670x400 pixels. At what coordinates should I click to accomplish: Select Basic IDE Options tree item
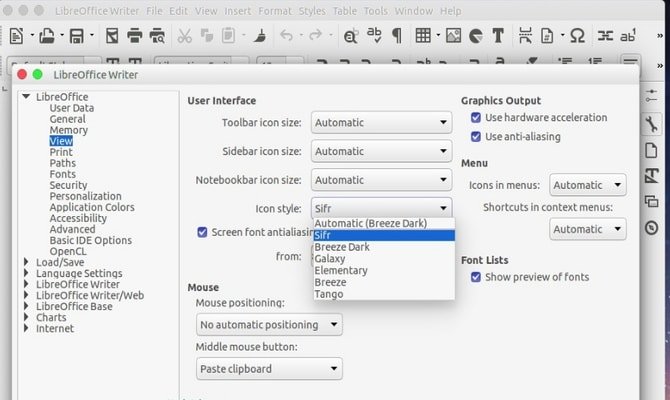91,240
